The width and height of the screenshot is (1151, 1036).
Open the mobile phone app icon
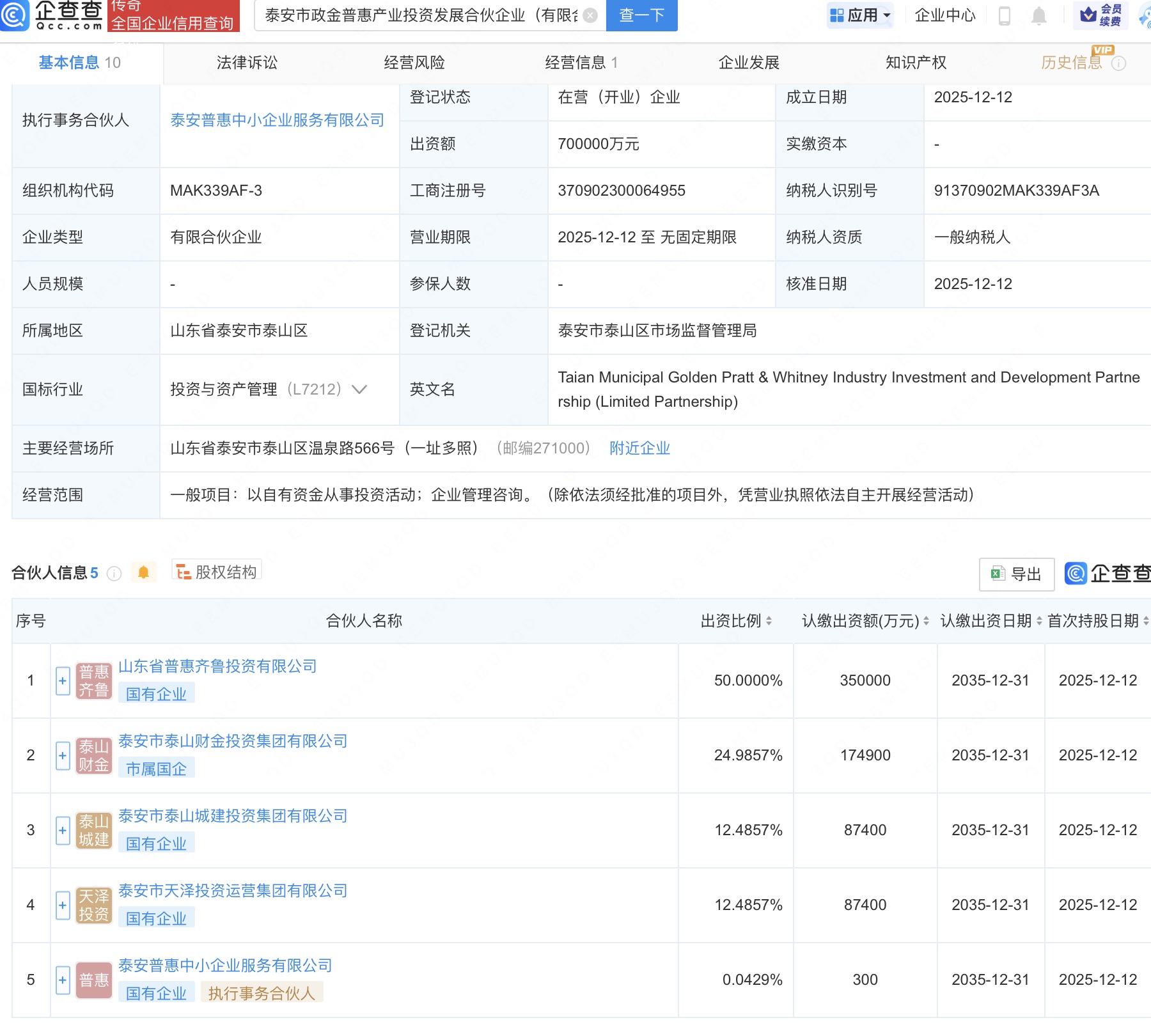coord(1004,16)
